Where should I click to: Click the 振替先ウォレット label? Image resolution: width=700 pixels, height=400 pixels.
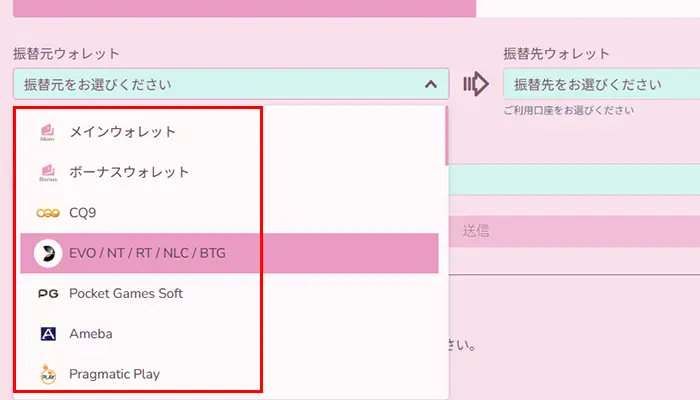tap(557, 54)
